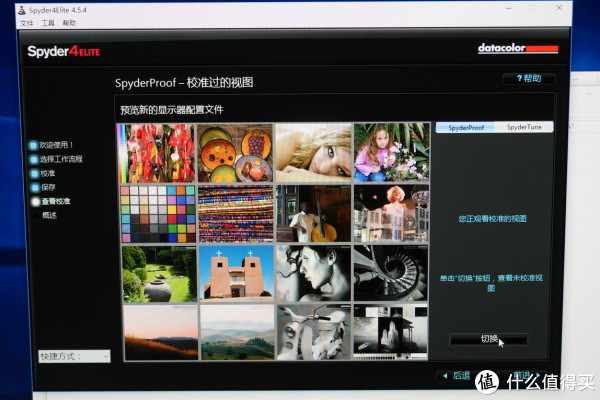Open the doll and buildings thumbnail
The width and height of the screenshot is (600, 400).
pos(391,213)
